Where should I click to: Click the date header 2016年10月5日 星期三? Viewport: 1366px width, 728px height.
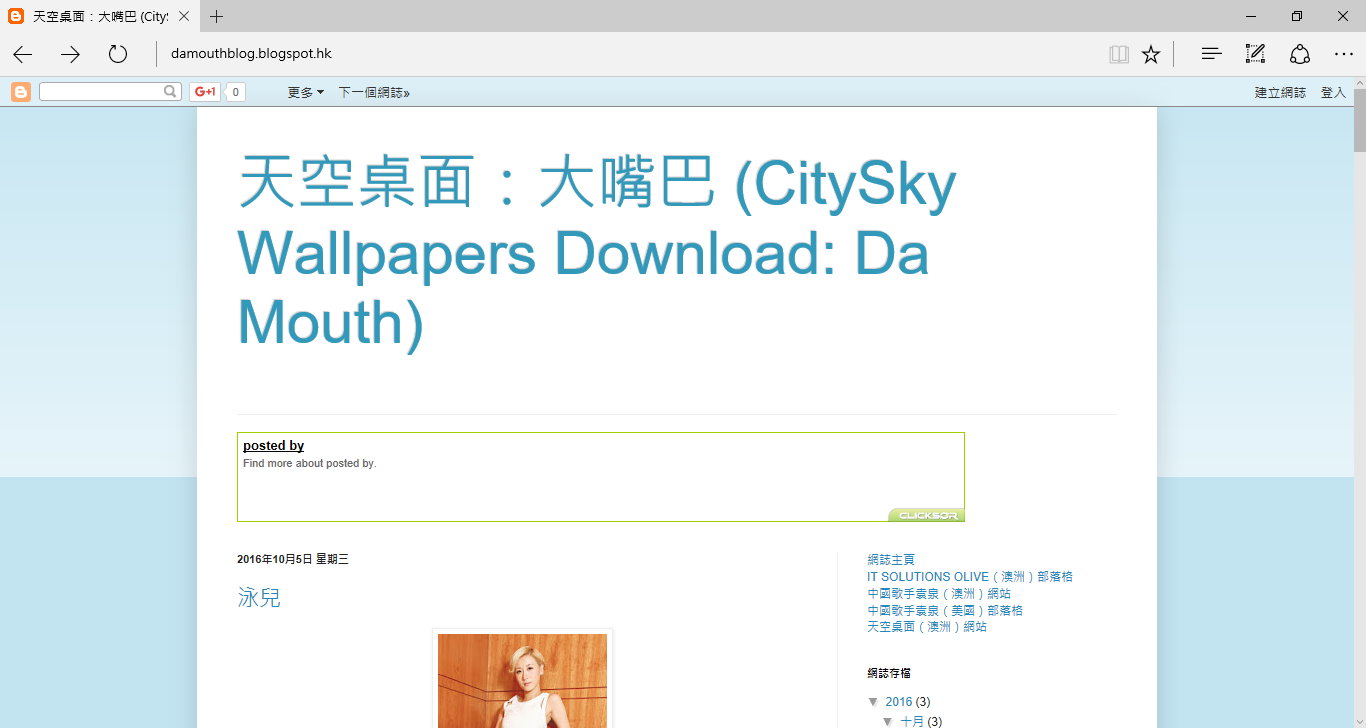(293, 560)
